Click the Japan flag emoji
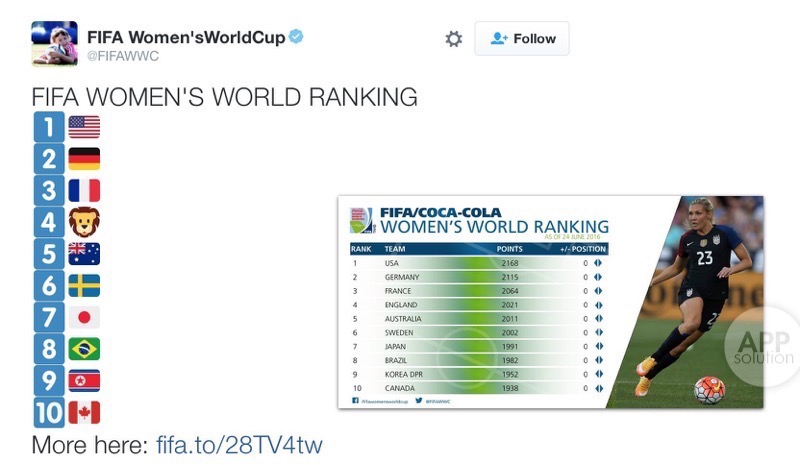Screen dimensions: 800x465 coord(84,318)
